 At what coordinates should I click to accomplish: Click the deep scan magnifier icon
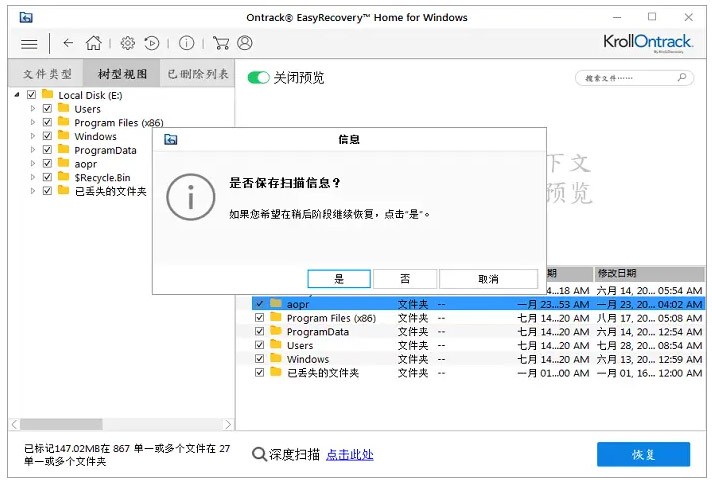(259, 454)
